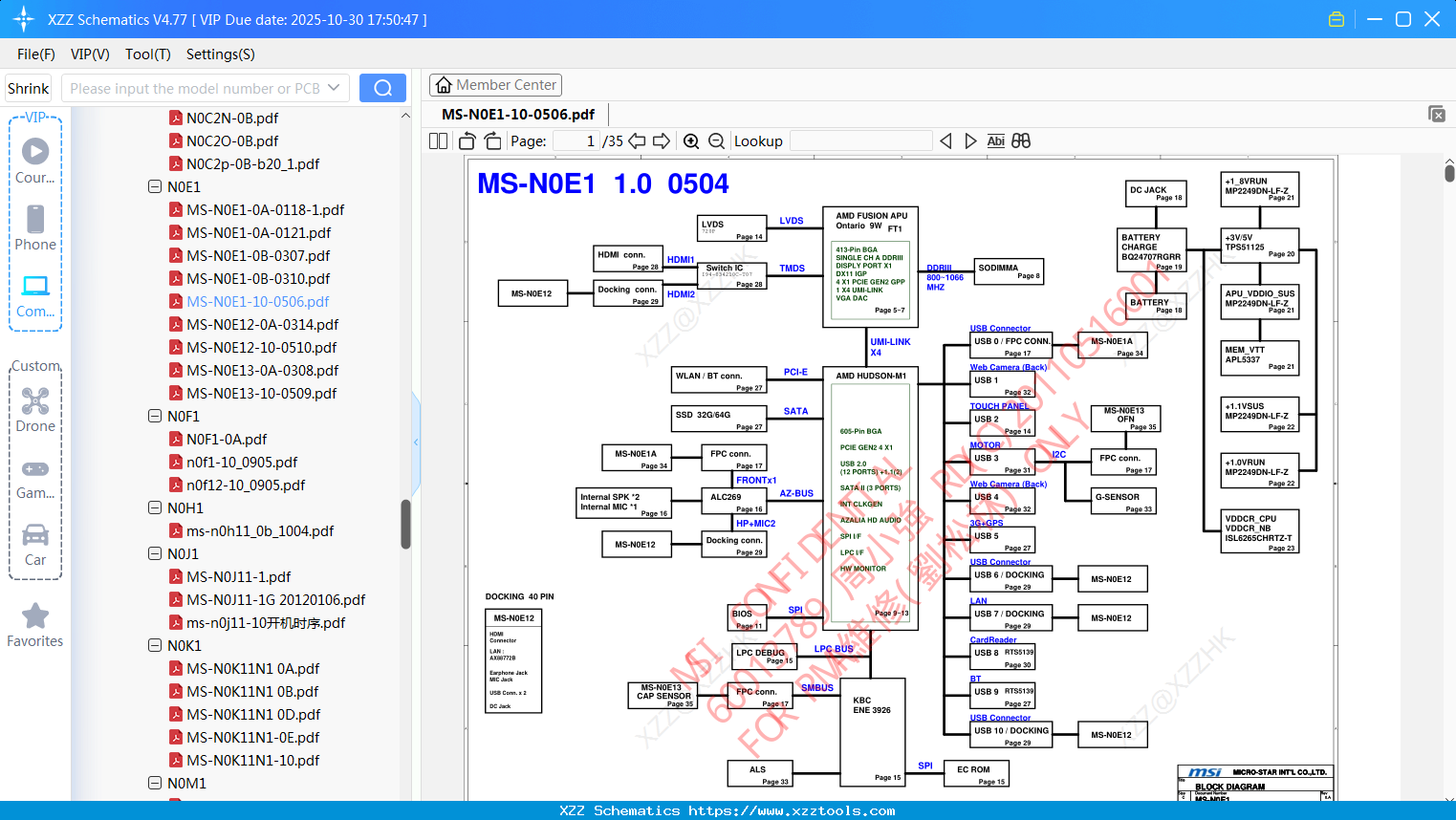Collapse the N0E1 folder
This screenshot has height=820, width=1456.
[x=155, y=186]
